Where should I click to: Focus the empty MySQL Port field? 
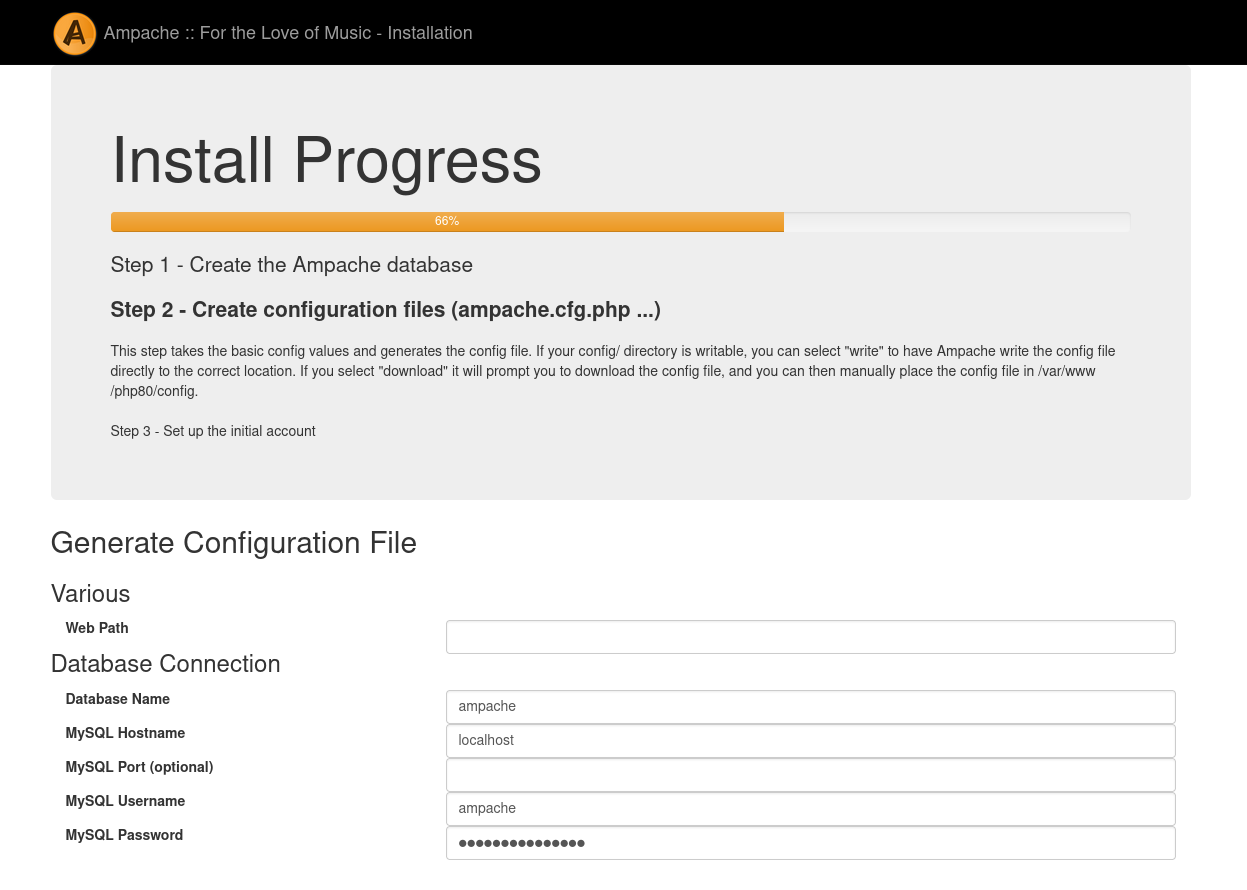(810, 775)
